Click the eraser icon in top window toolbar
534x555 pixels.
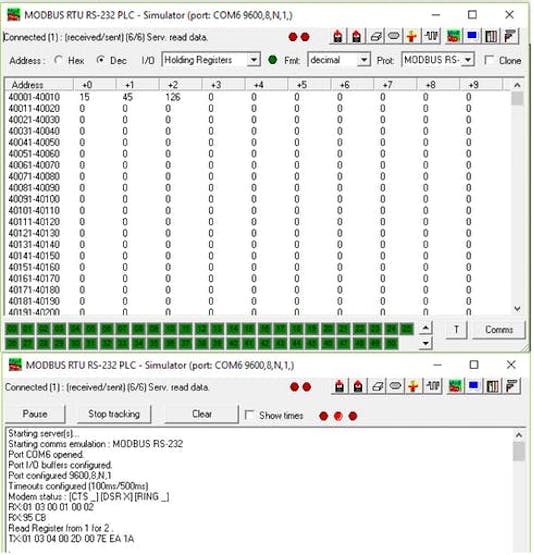coord(376,36)
